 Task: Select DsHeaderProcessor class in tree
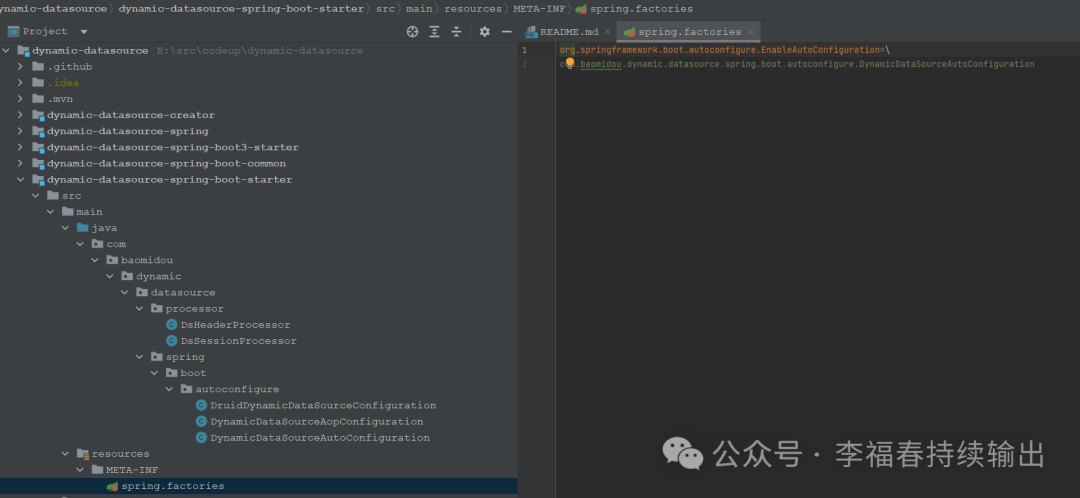point(235,324)
